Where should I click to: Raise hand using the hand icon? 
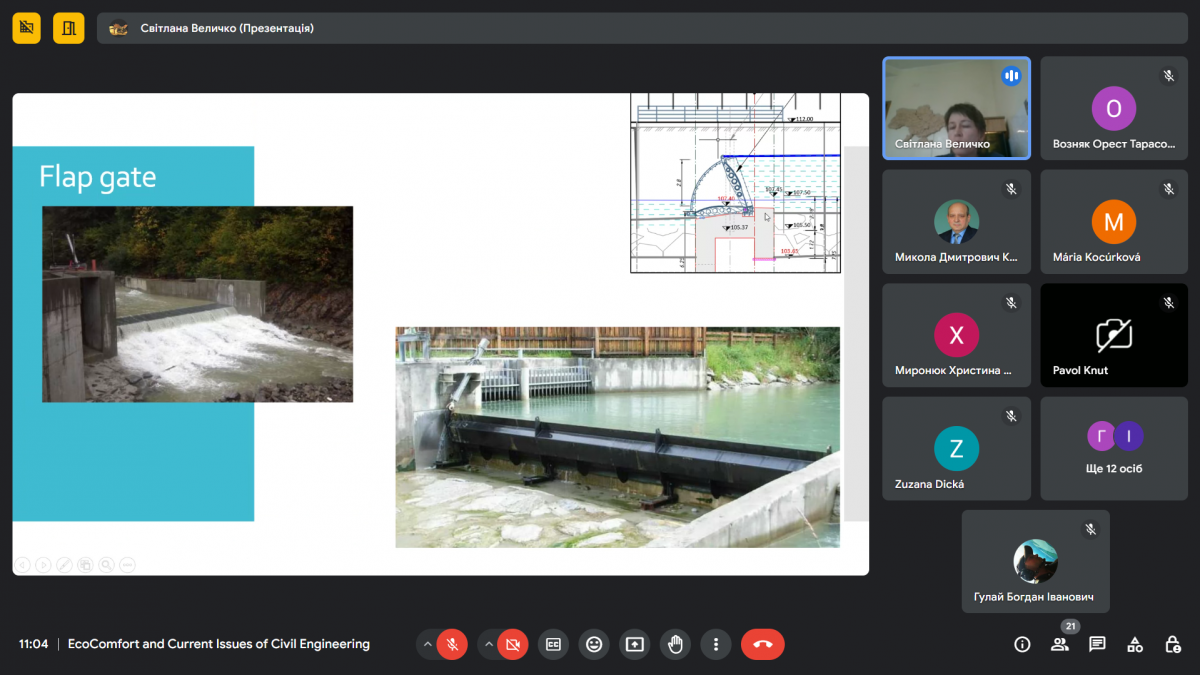[x=675, y=645]
